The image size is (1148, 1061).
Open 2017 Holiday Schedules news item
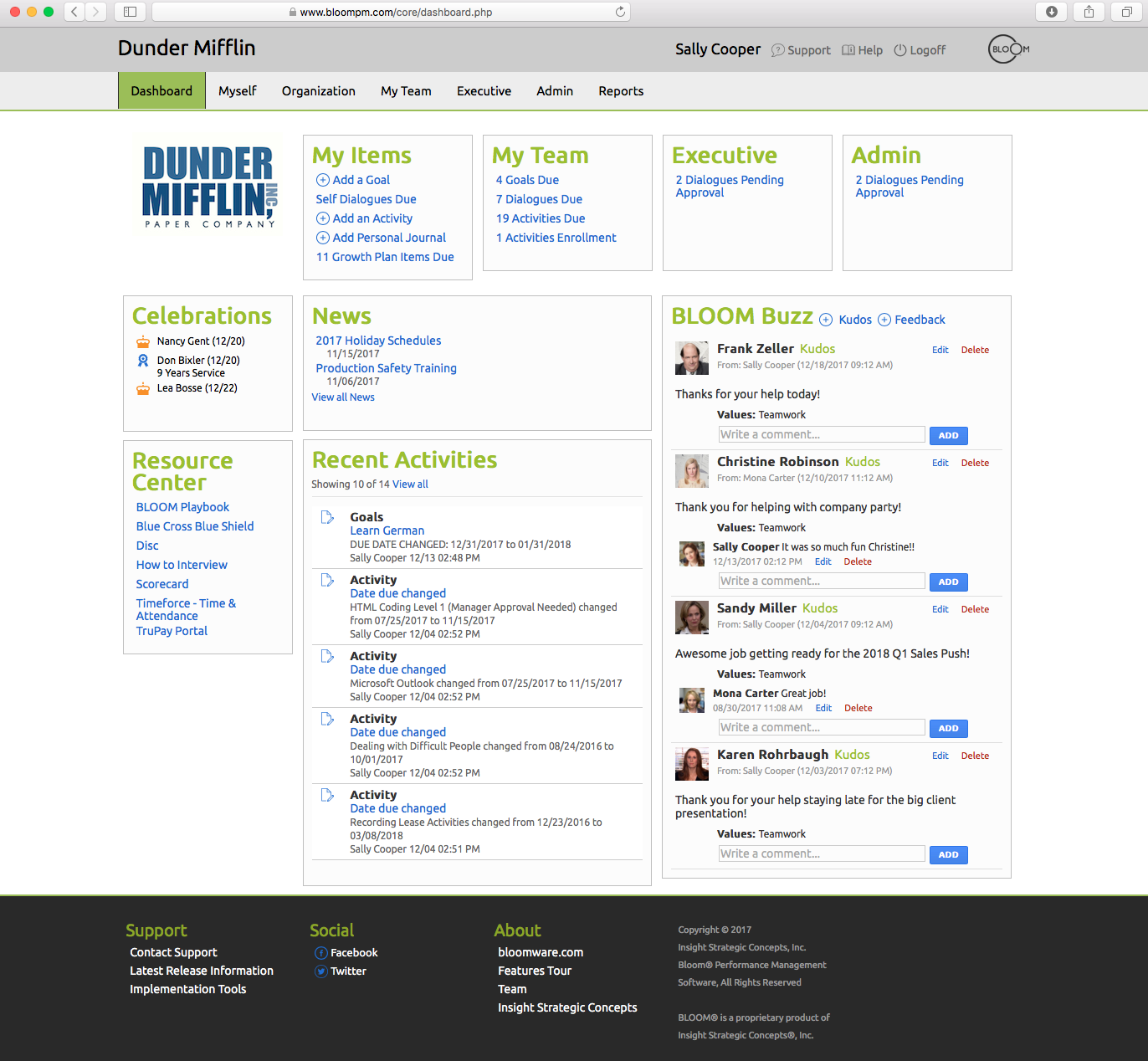click(378, 341)
